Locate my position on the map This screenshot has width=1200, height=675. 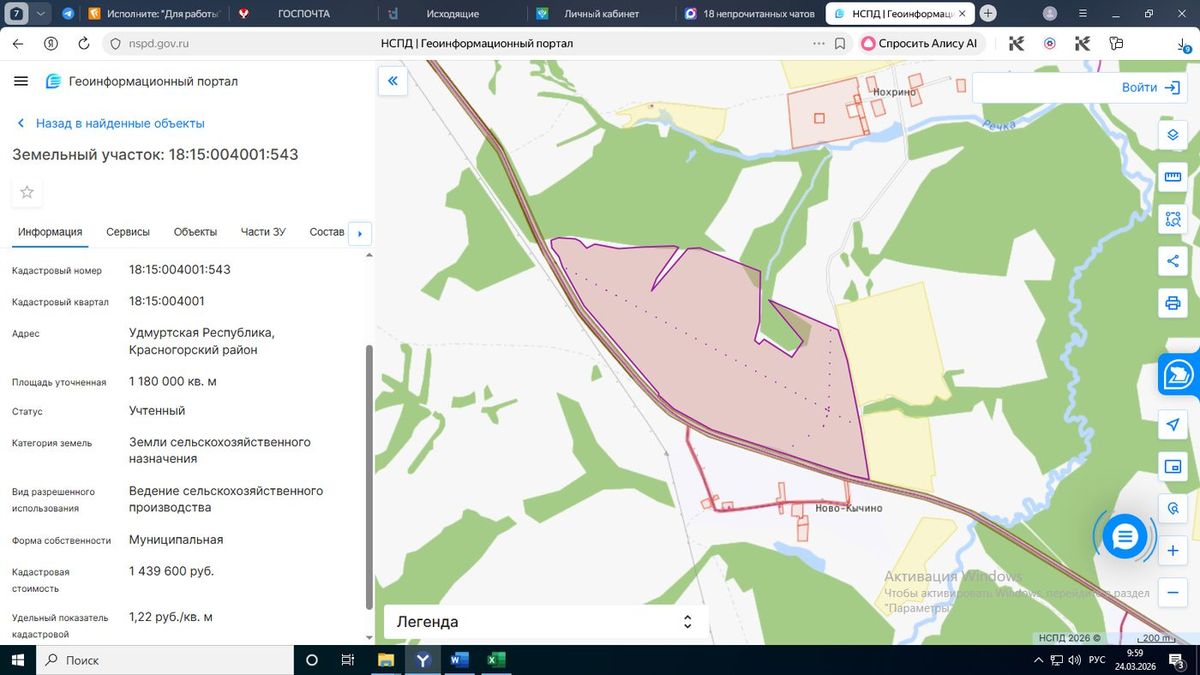[x=1173, y=425]
